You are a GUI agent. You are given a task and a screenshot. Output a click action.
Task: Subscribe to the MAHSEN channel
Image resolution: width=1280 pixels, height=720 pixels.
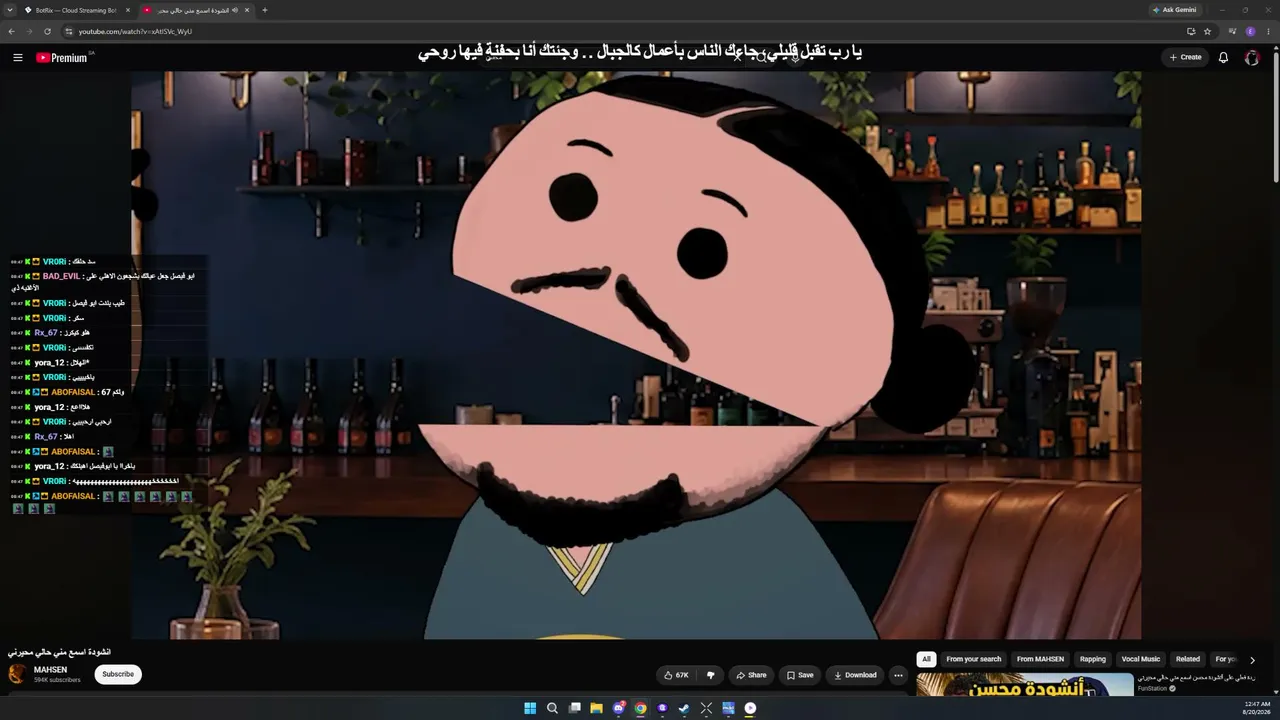point(118,674)
